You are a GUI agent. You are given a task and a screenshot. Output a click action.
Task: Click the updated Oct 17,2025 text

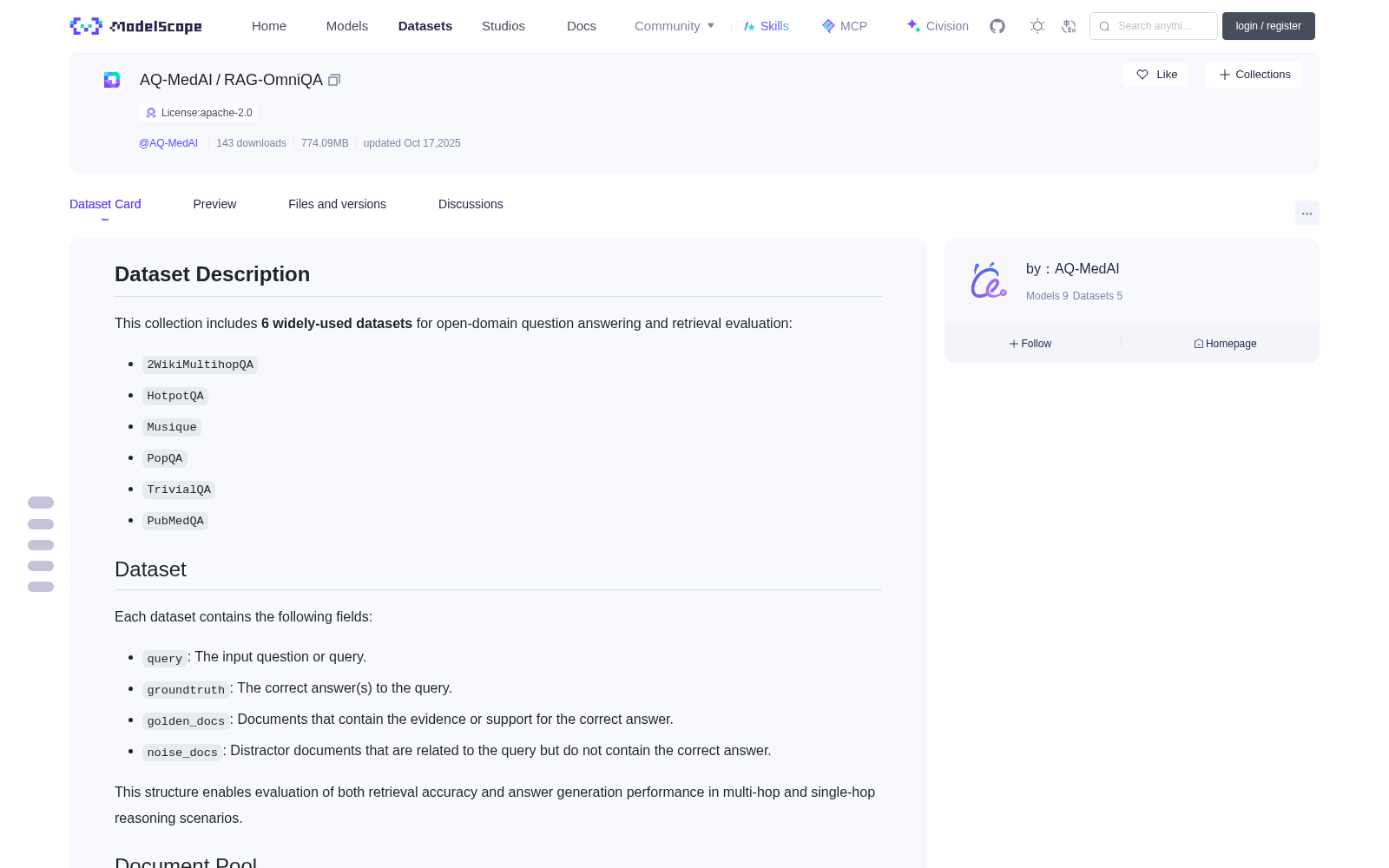point(411,143)
